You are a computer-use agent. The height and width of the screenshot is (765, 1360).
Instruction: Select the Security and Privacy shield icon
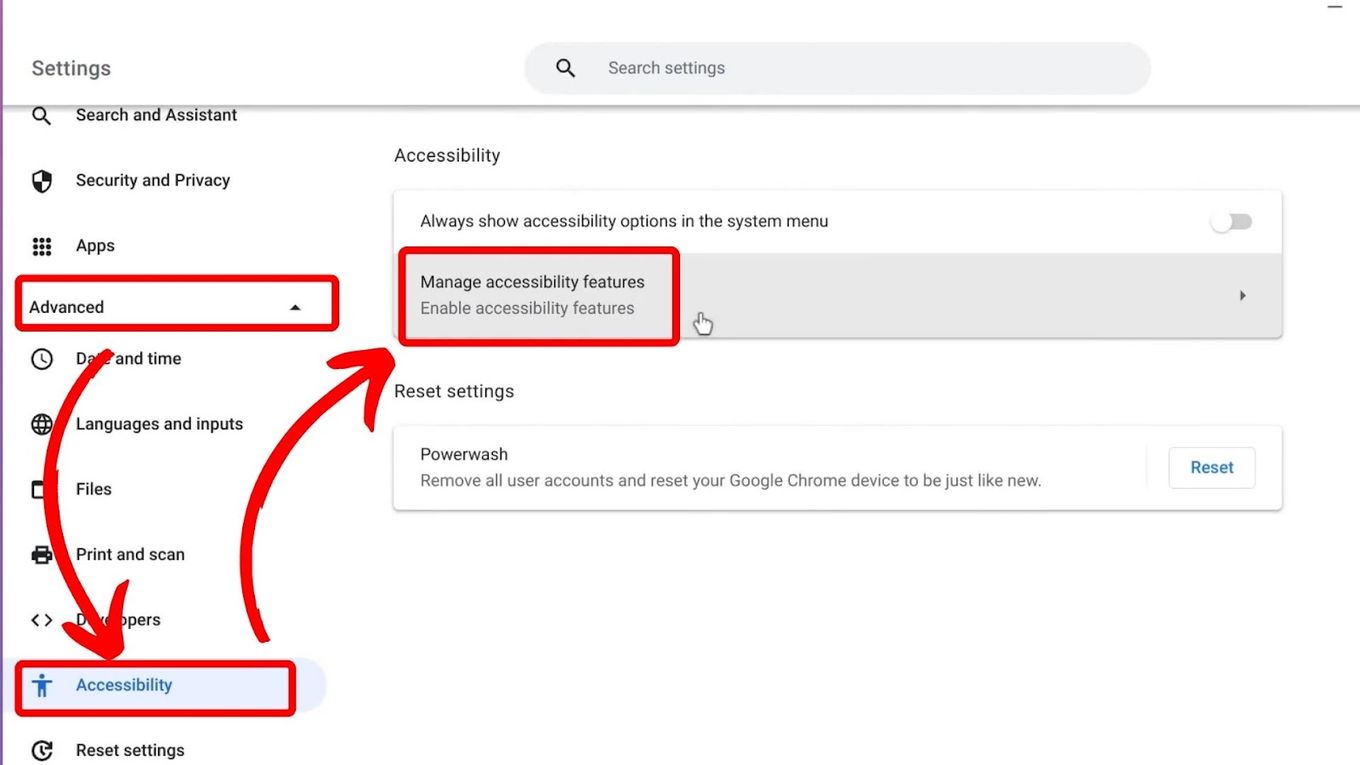(x=41, y=180)
